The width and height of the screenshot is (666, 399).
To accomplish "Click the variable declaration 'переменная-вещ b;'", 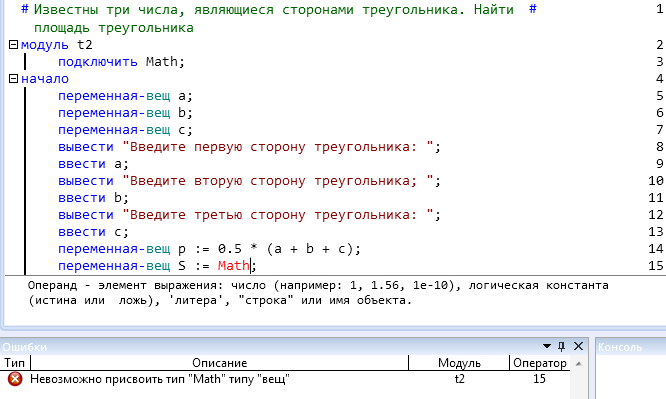I will (x=125, y=113).
